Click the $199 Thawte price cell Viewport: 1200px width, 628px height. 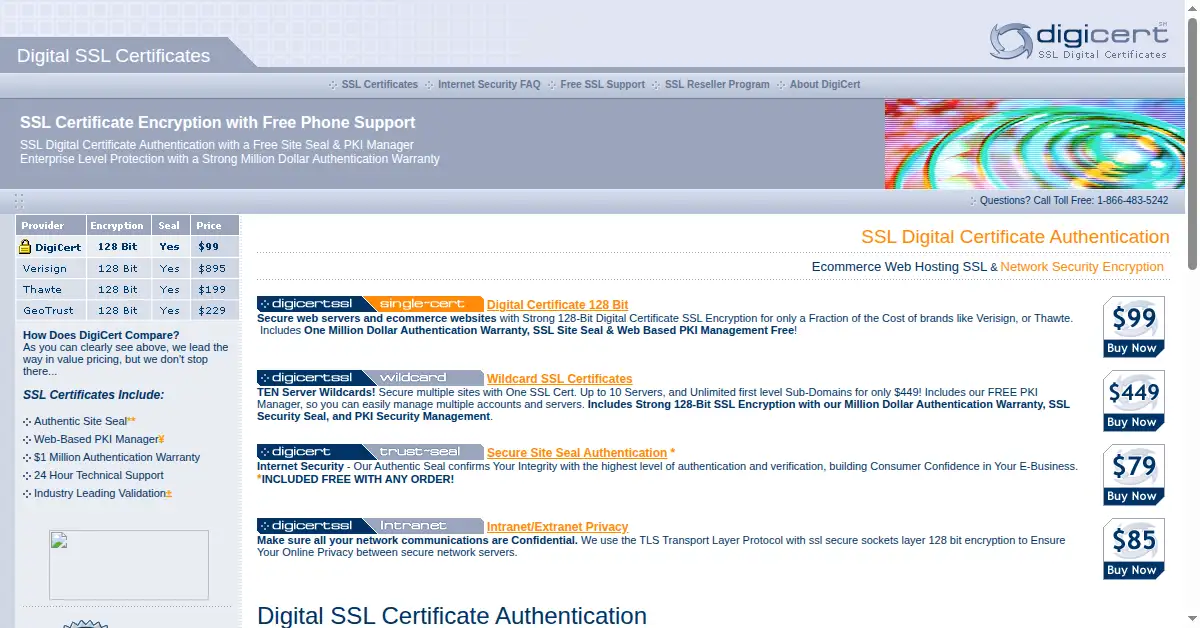click(x=216, y=289)
